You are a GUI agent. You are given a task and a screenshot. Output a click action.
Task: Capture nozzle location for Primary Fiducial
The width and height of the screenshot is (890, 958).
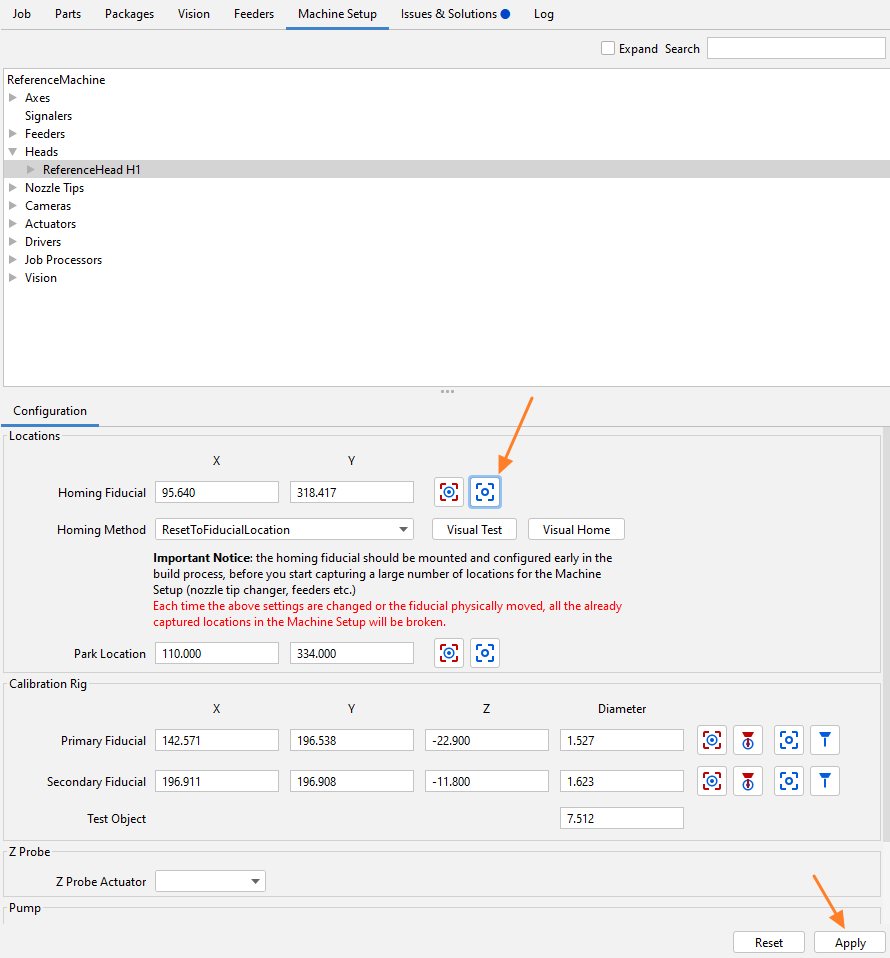coord(748,740)
